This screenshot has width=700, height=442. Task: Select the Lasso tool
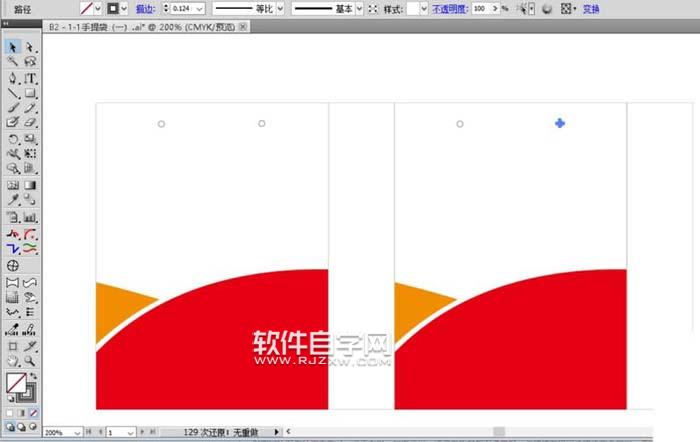(29, 62)
